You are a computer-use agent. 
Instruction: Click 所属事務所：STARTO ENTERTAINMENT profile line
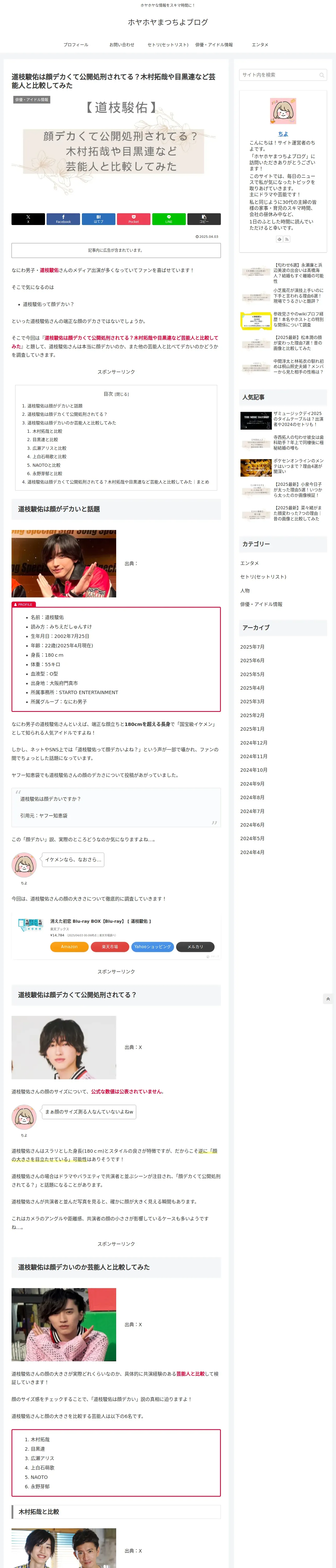point(74,693)
